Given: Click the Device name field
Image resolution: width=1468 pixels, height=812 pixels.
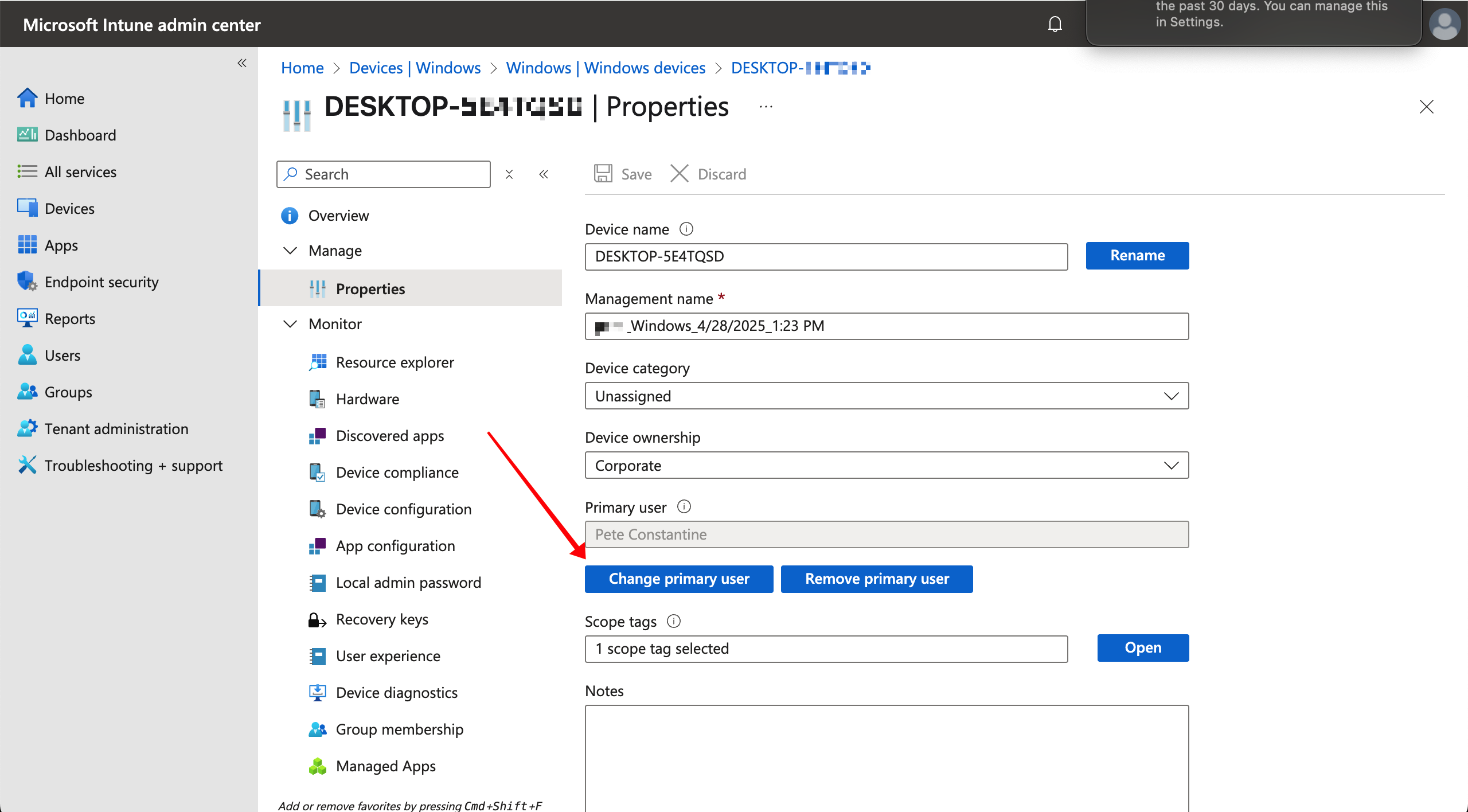Looking at the screenshot, I should pyautogui.click(x=826, y=256).
